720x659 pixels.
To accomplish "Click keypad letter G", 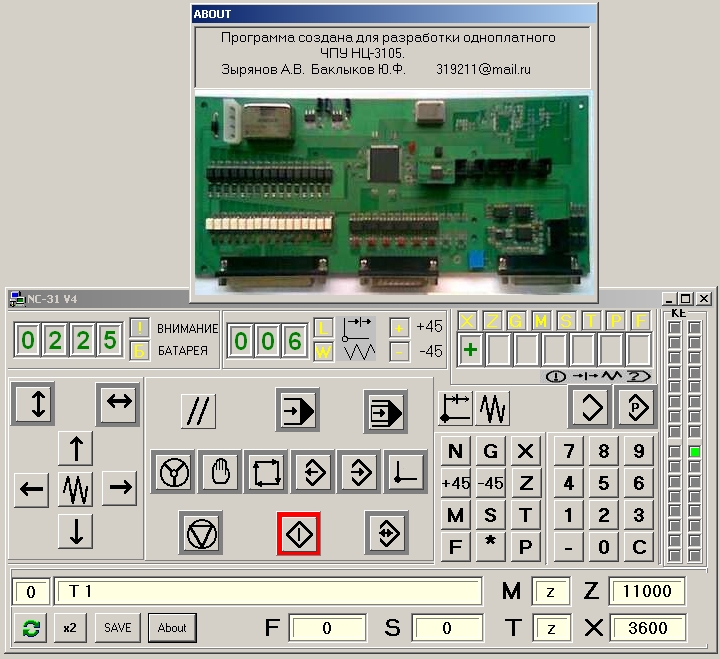I will (x=490, y=451).
